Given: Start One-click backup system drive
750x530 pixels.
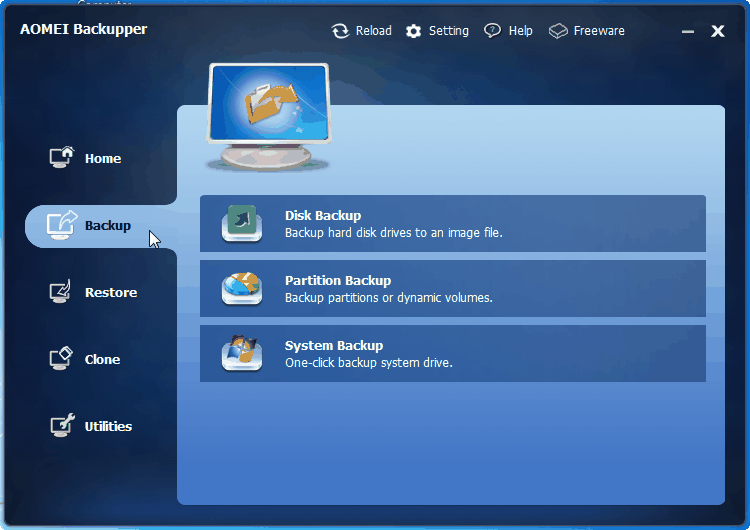Looking at the screenshot, I should (x=368, y=363).
